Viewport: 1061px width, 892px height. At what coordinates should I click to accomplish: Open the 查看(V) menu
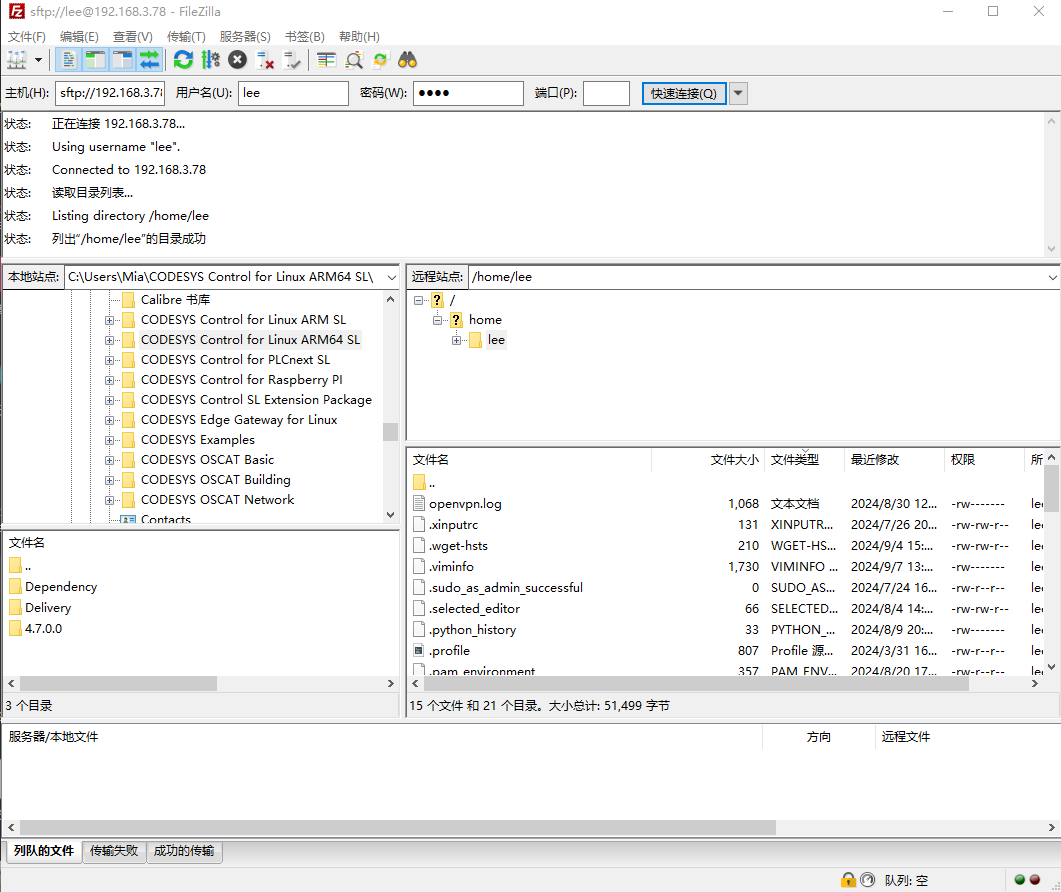click(x=133, y=37)
